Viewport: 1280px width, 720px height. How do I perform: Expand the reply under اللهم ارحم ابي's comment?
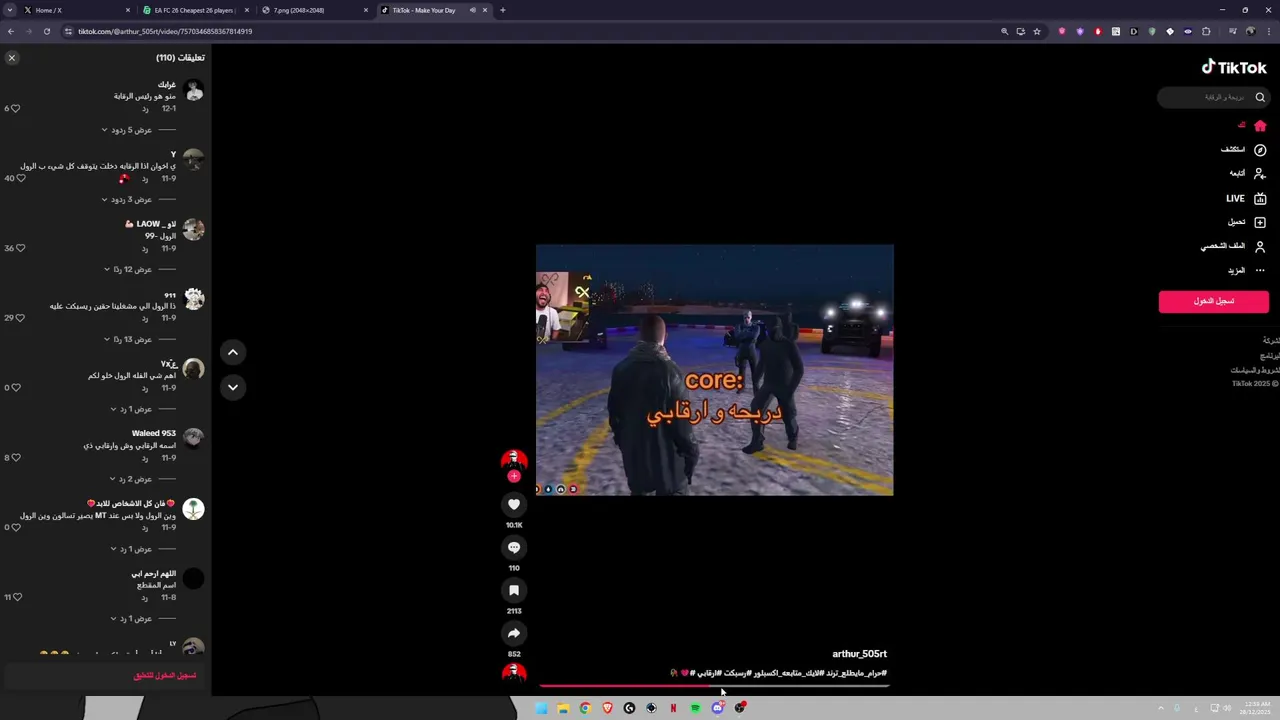coord(131,619)
